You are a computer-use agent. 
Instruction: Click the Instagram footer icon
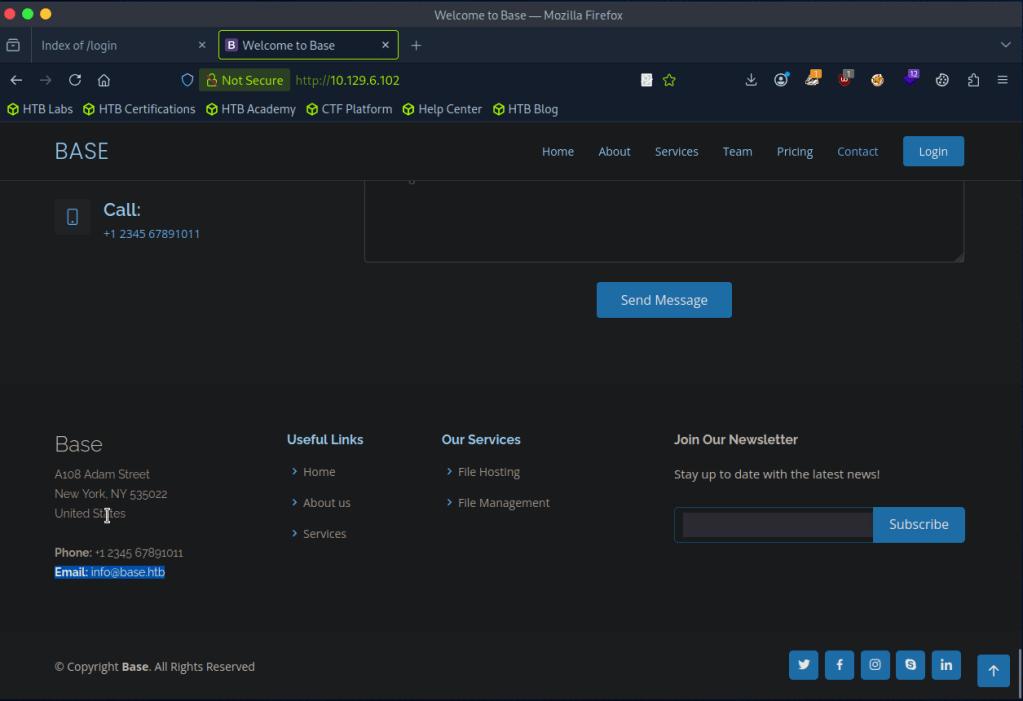pos(875,665)
